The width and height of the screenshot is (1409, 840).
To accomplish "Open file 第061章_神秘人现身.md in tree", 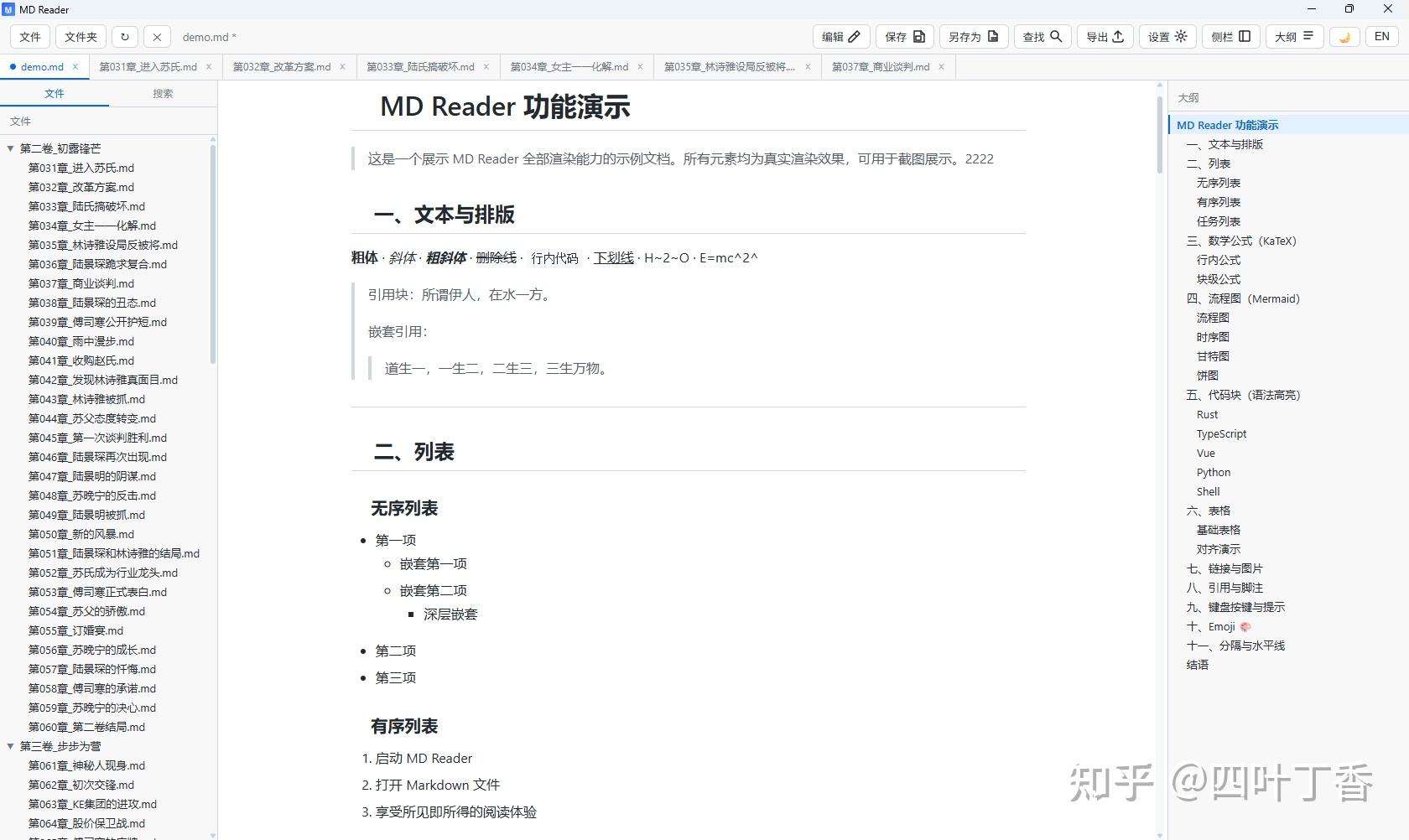I will point(86,765).
